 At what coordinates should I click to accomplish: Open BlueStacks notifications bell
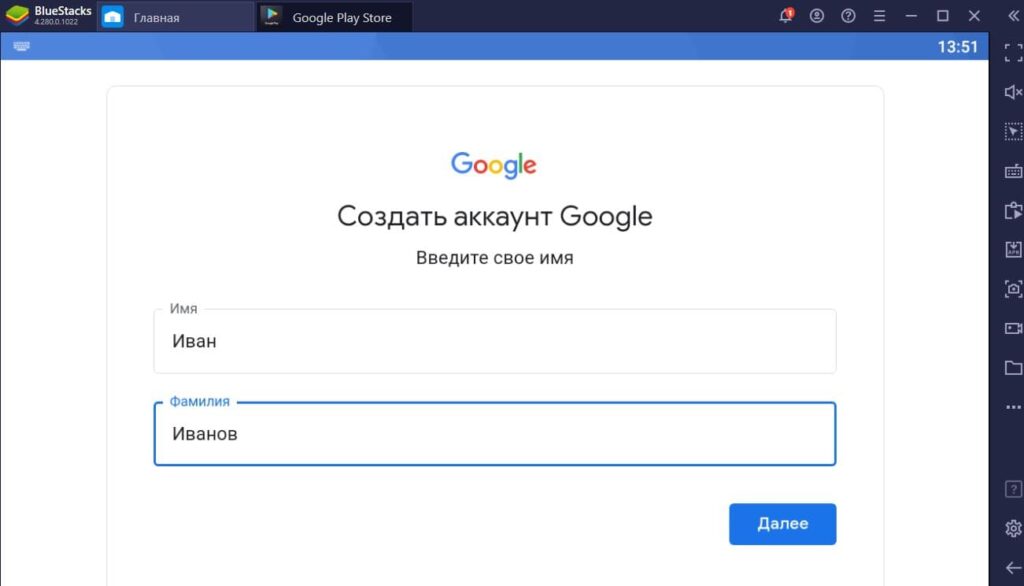(x=786, y=16)
